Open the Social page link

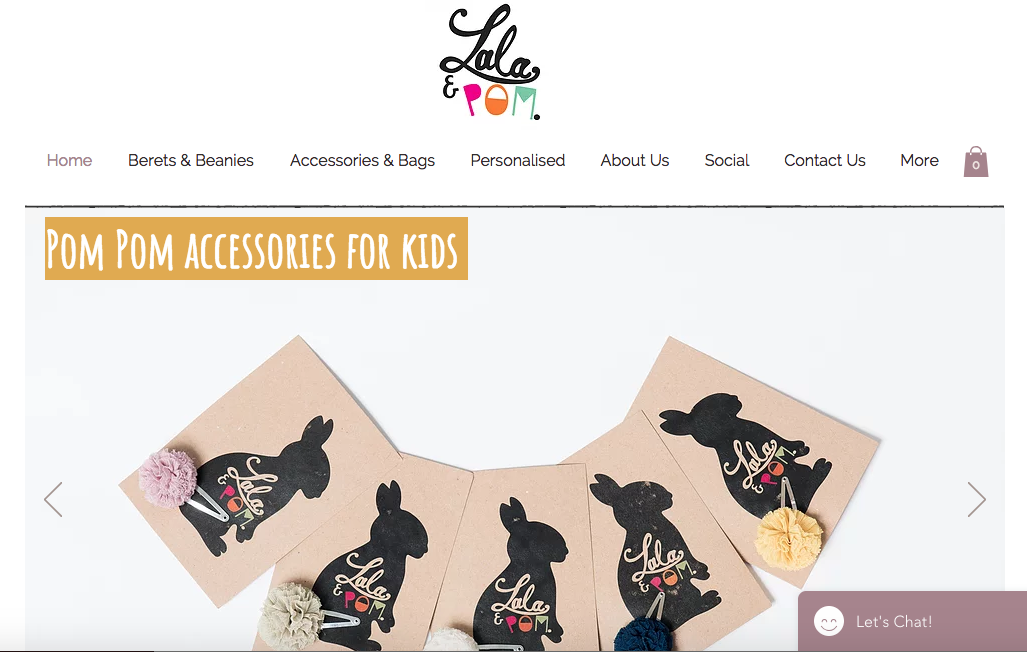coord(726,161)
